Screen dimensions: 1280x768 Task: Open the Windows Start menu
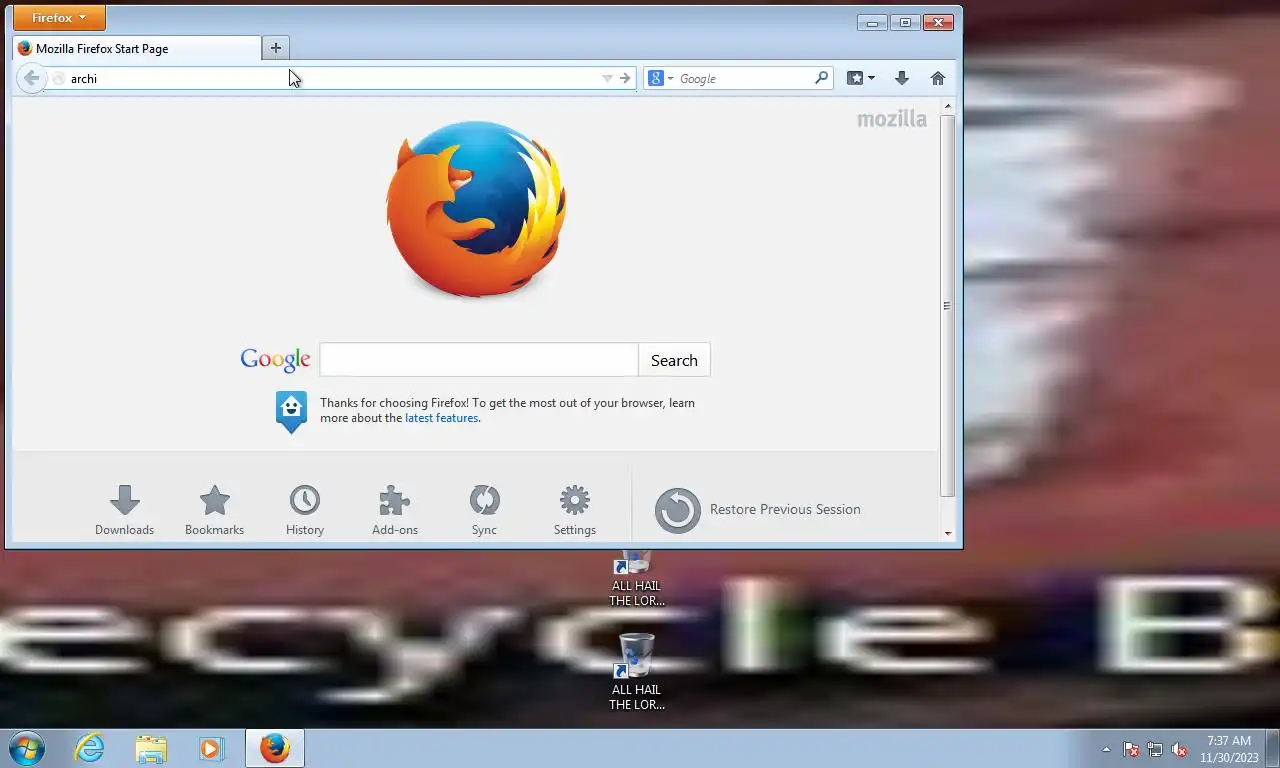27,748
